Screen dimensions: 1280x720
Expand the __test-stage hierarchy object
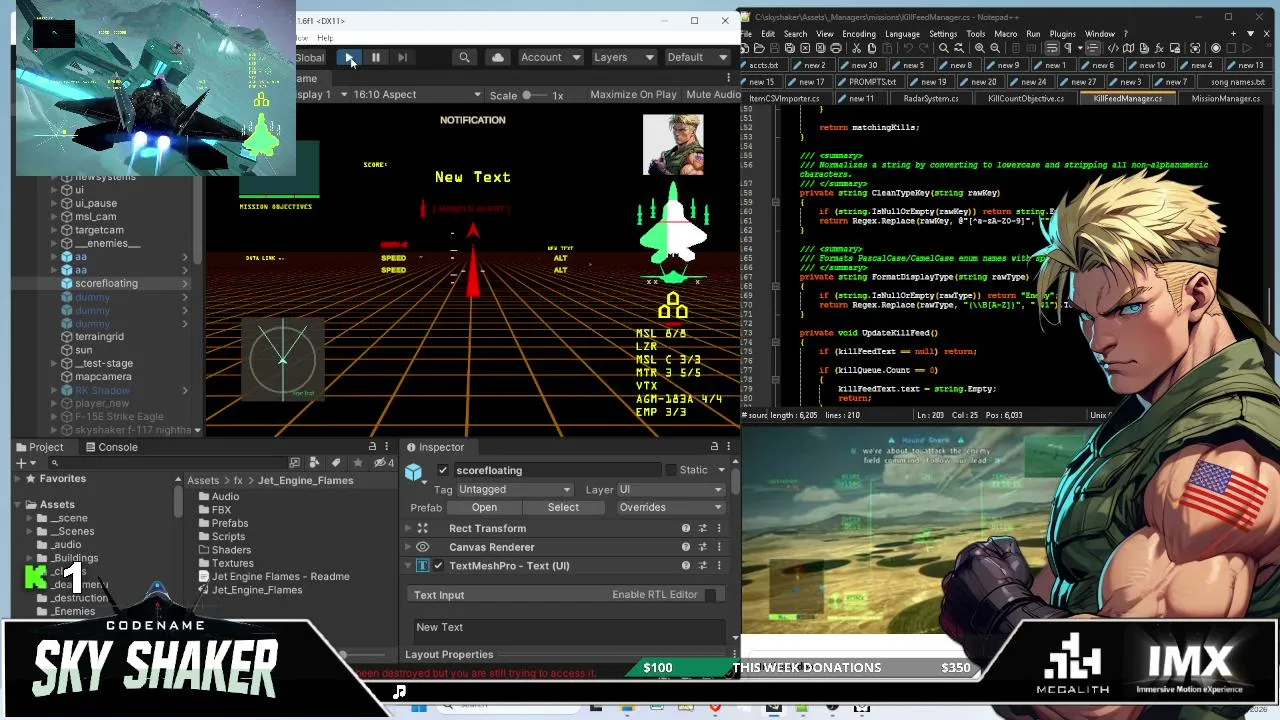pyautogui.click(x=54, y=363)
